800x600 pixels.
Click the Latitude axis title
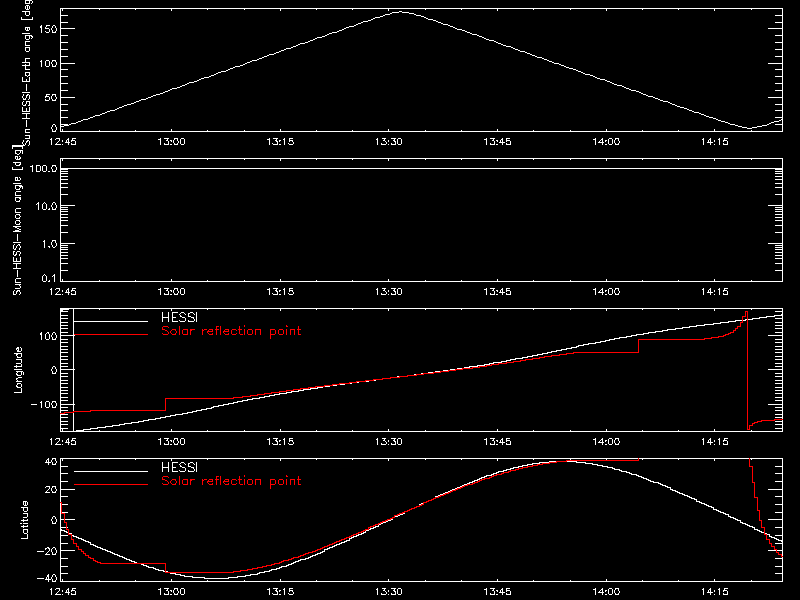tap(24, 520)
